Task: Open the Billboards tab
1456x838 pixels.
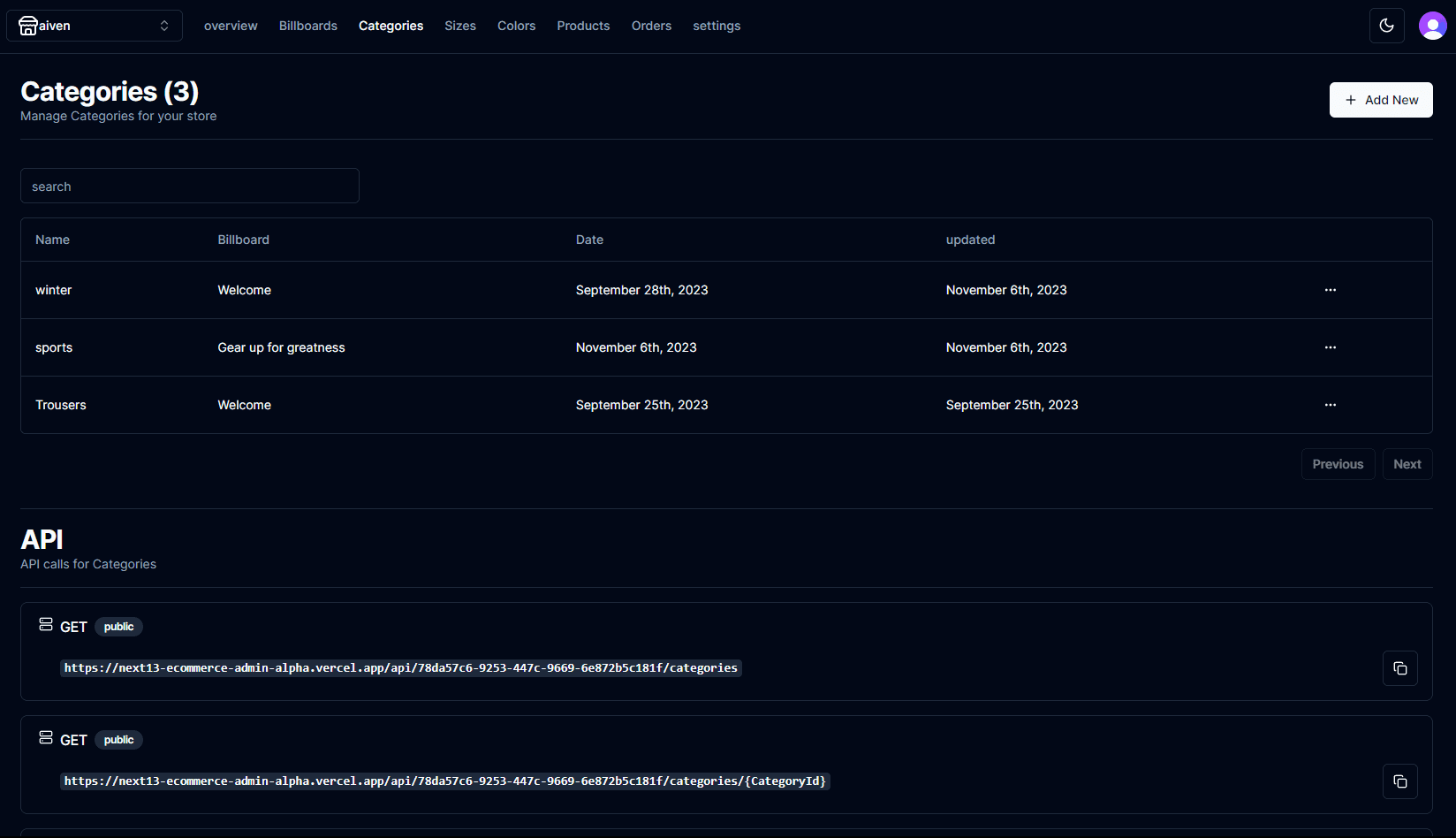Action: 308,26
